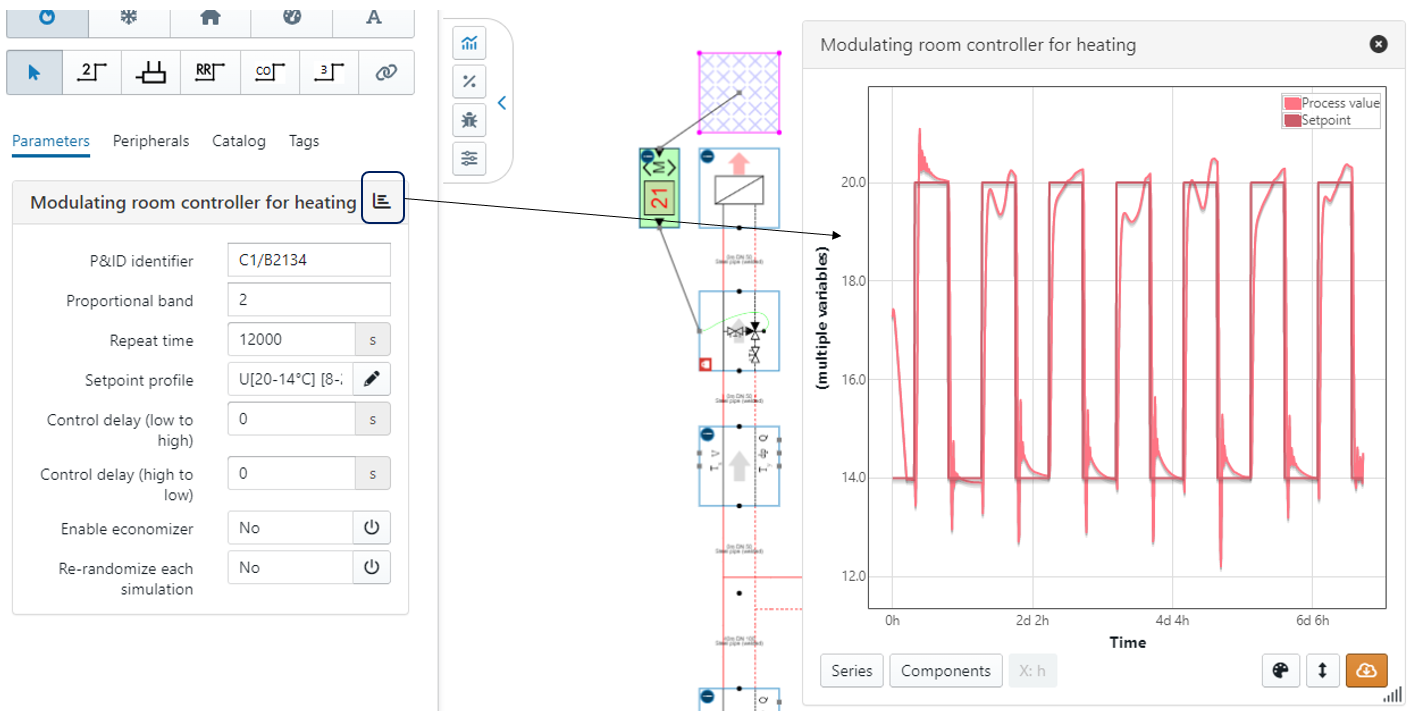1412x711 pixels.
Task: Switch to the Peripherals tab
Action: [x=150, y=141]
